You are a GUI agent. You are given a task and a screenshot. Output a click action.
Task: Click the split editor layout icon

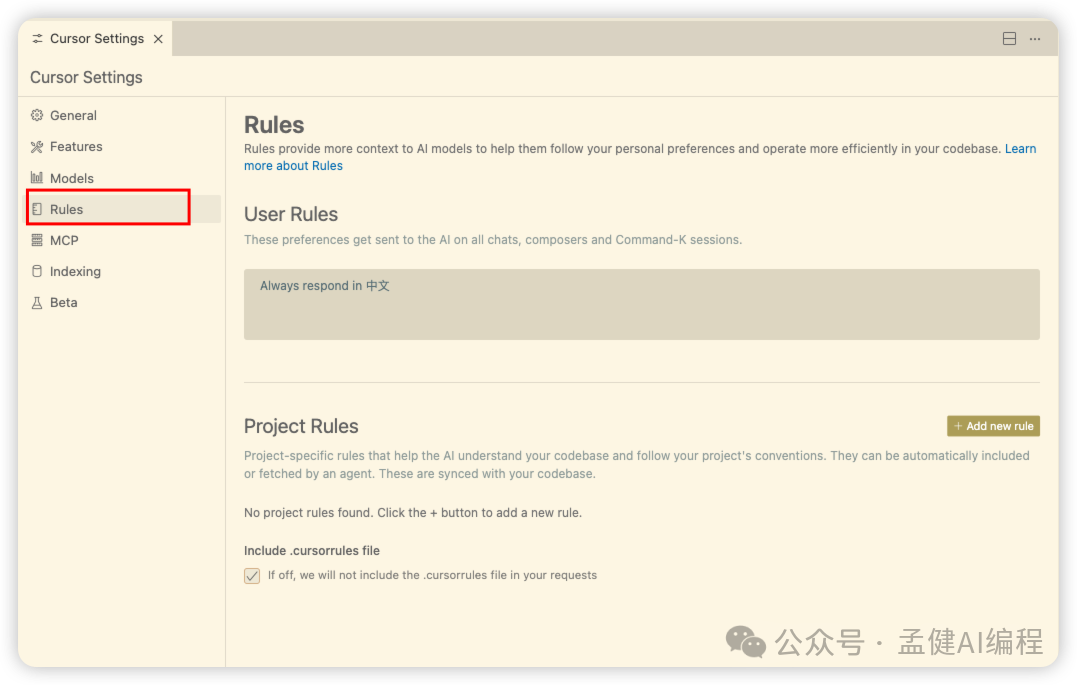(x=1009, y=38)
